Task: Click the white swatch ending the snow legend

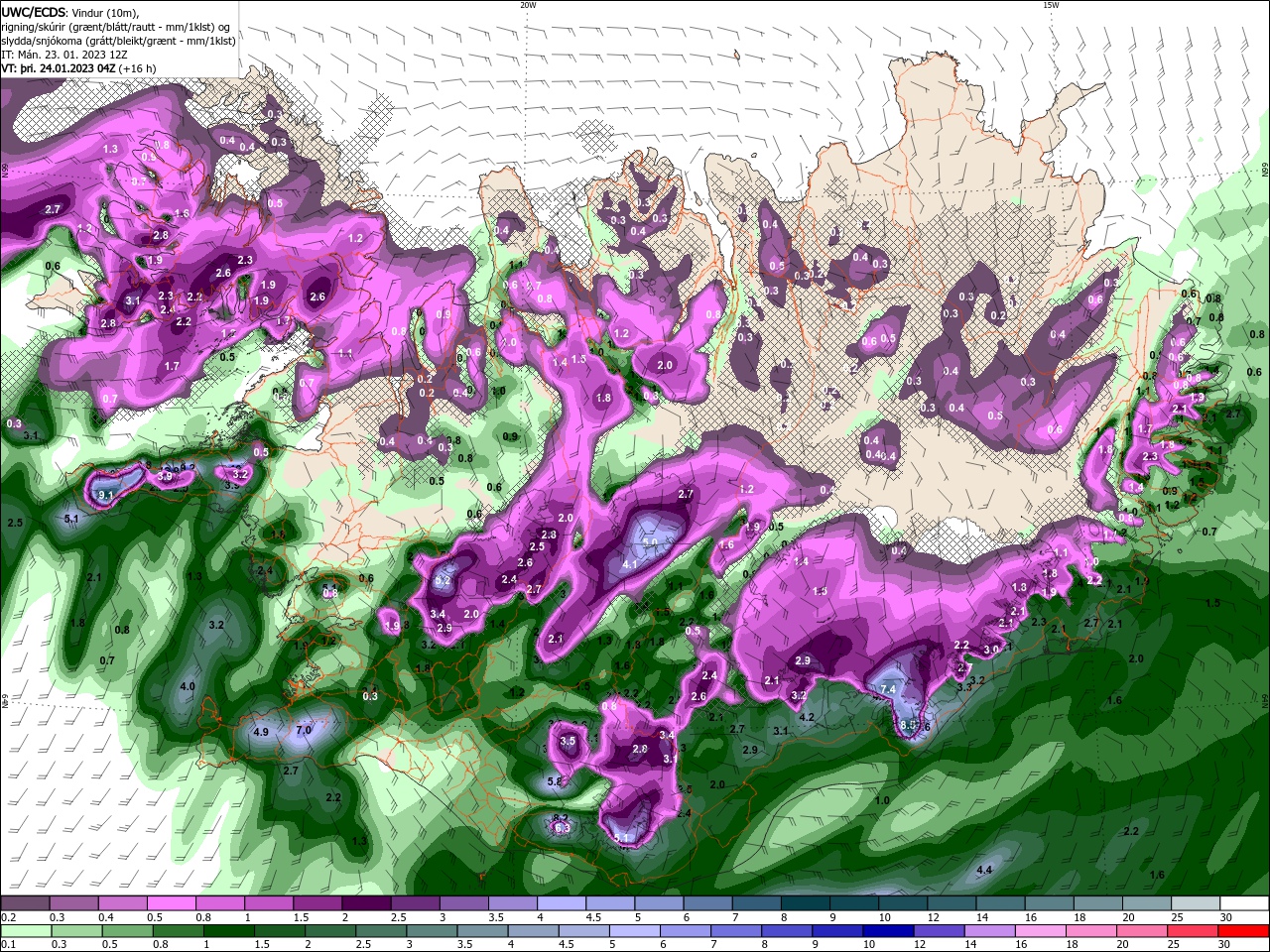Action: [1245, 903]
